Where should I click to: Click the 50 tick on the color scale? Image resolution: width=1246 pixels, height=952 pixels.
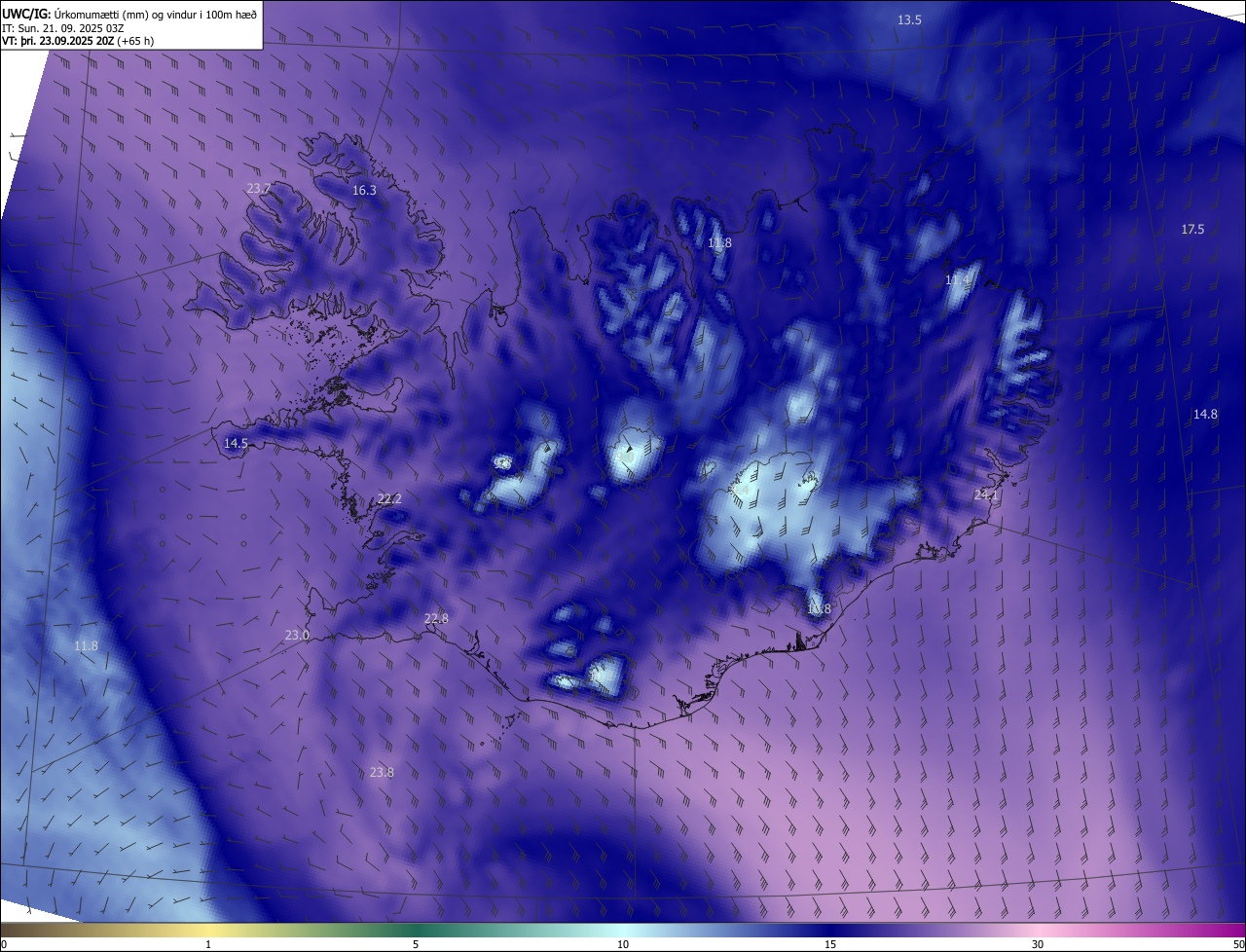(1238, 944)
